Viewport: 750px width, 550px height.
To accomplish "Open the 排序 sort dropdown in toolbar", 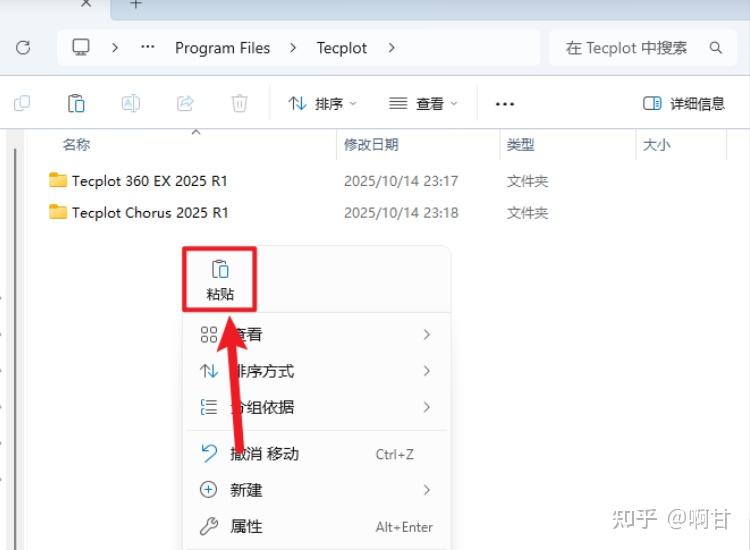I will (322, 103).
